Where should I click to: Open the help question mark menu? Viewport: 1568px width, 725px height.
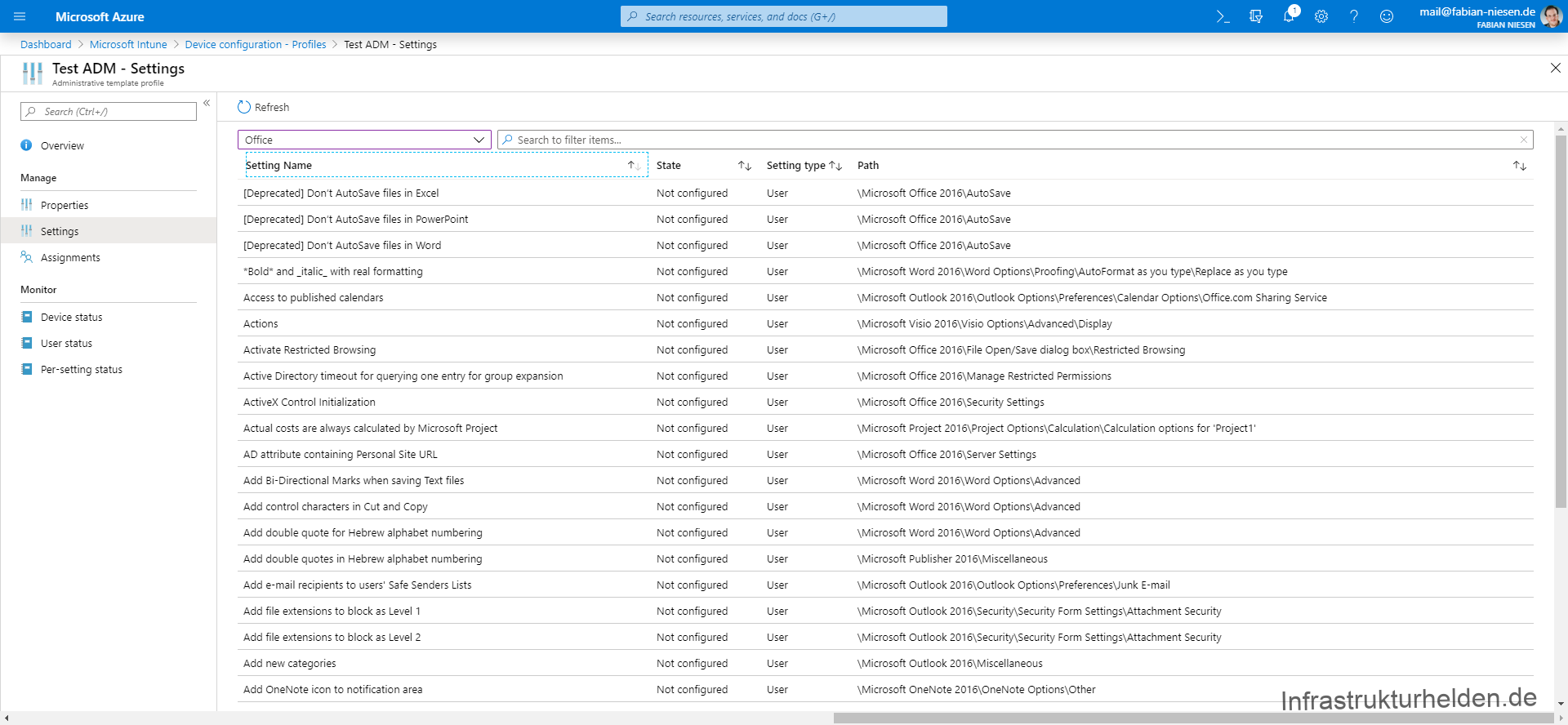click(1354, 16)
